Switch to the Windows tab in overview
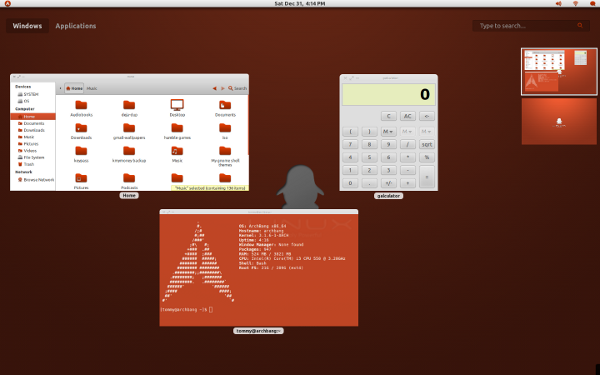 [27, 26]
